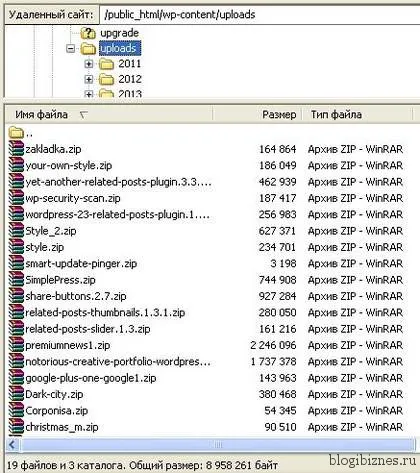420x473 pixels.
Task: Click the Dark-city.zip archive icon
Action: [16, 394]
